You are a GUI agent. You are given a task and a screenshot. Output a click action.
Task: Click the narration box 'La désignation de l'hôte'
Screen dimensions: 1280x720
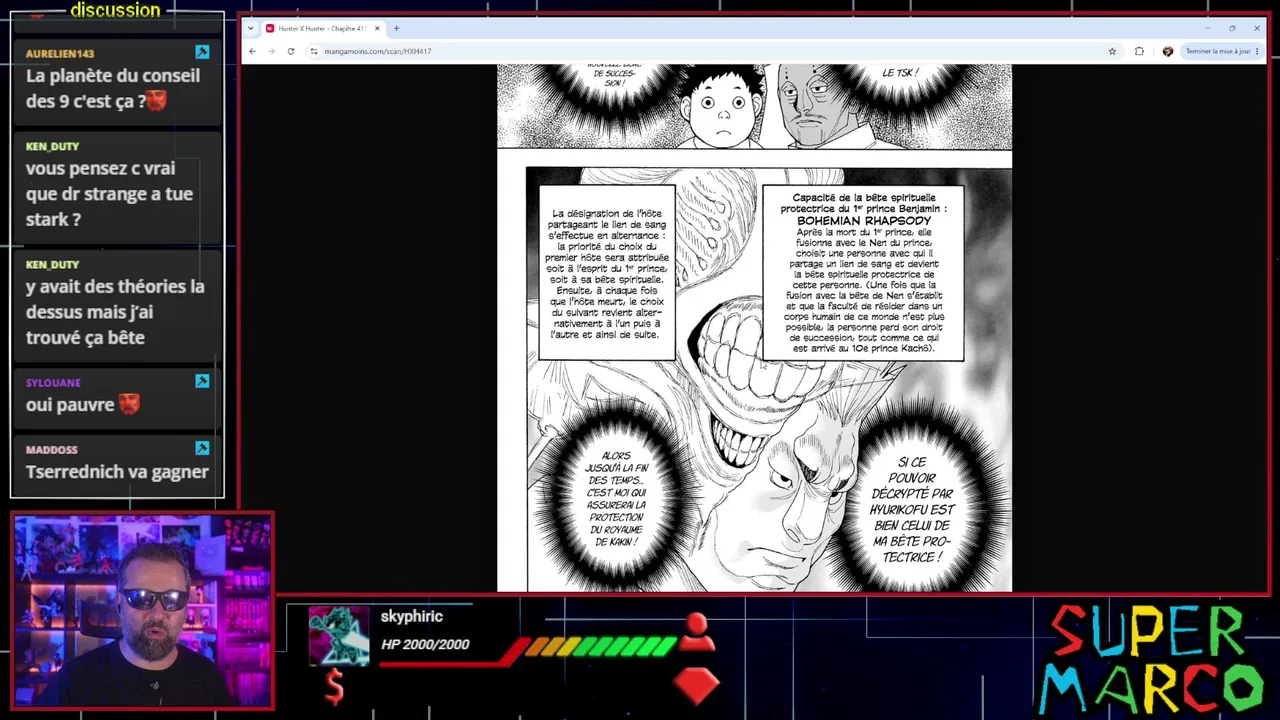607,273
